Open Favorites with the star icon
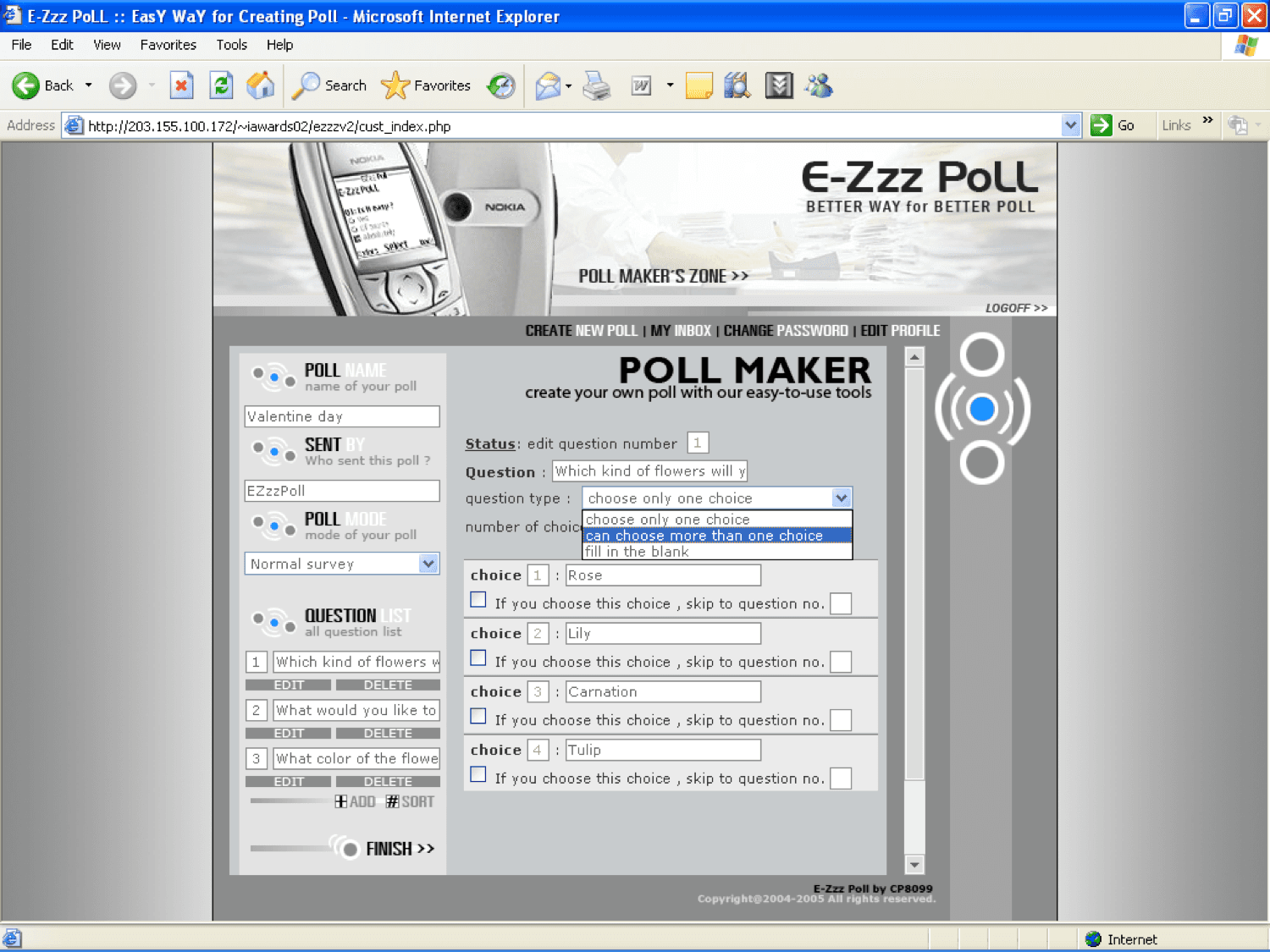Image resolution: width=1270 pixels, height=952 pixels. 395,85
